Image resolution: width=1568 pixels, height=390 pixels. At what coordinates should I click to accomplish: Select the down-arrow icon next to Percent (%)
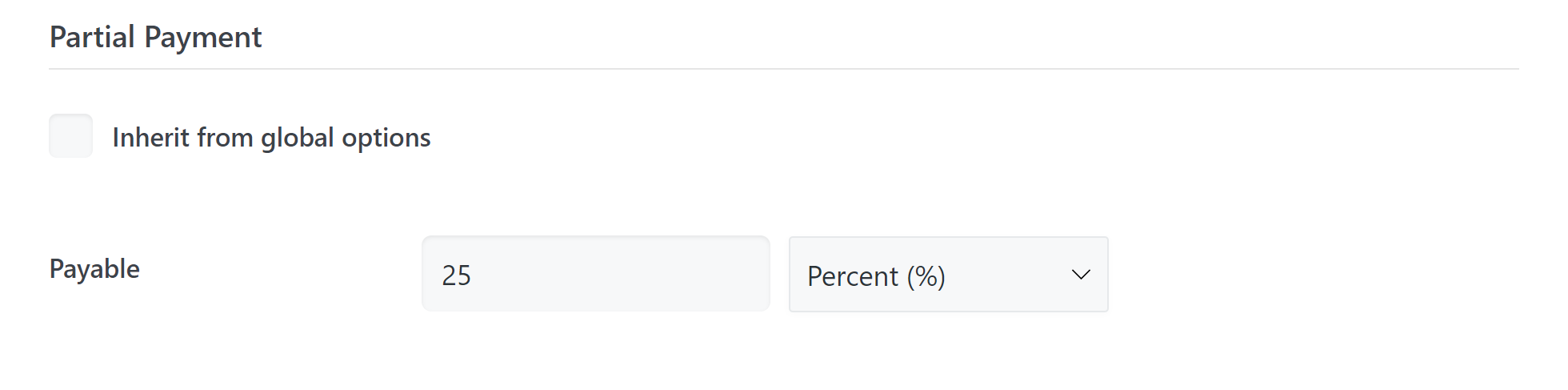click(1081, 275)
